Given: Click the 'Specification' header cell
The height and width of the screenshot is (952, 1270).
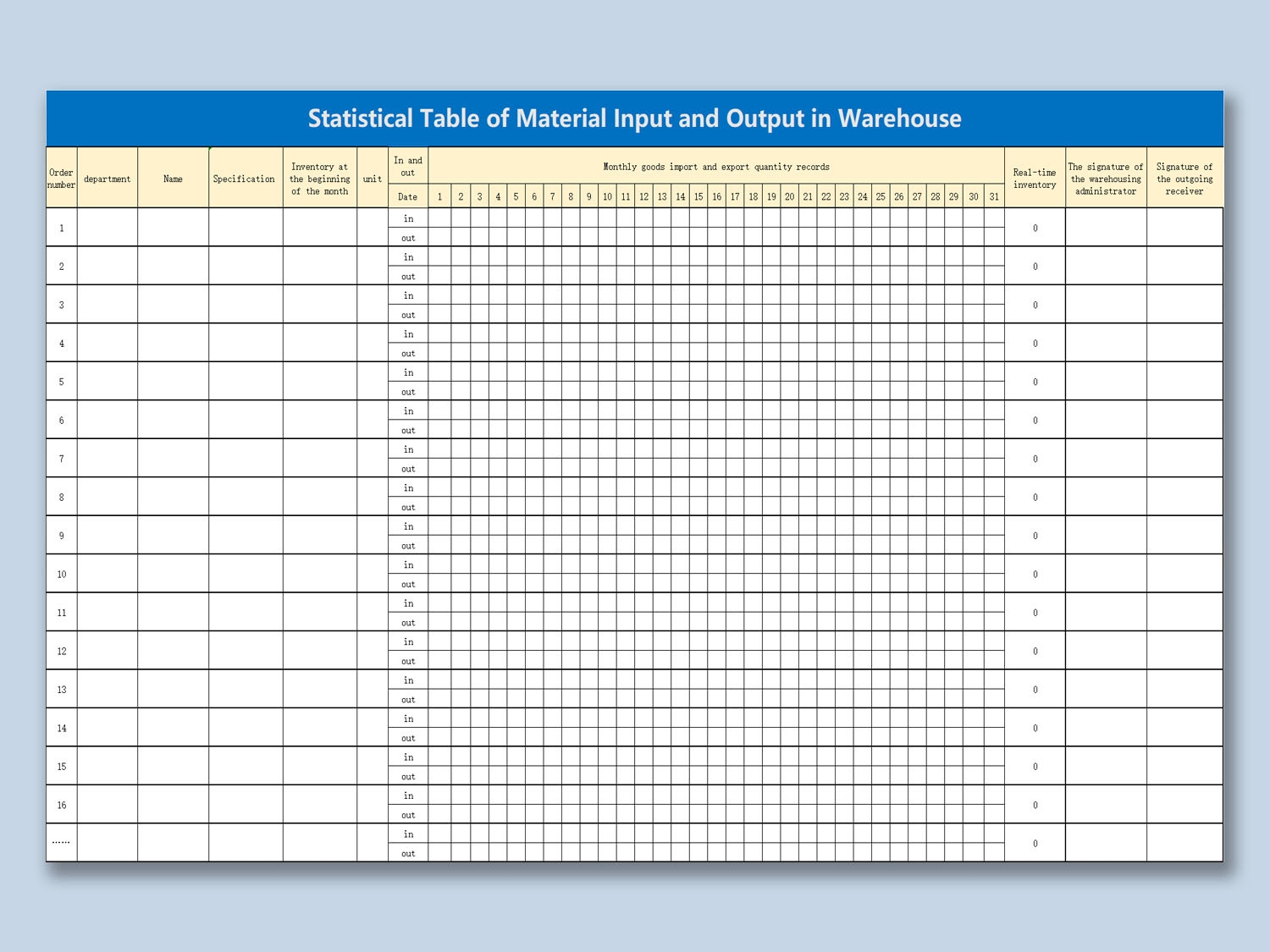Looking at the screenshot, I should click(x=246, y=178).
